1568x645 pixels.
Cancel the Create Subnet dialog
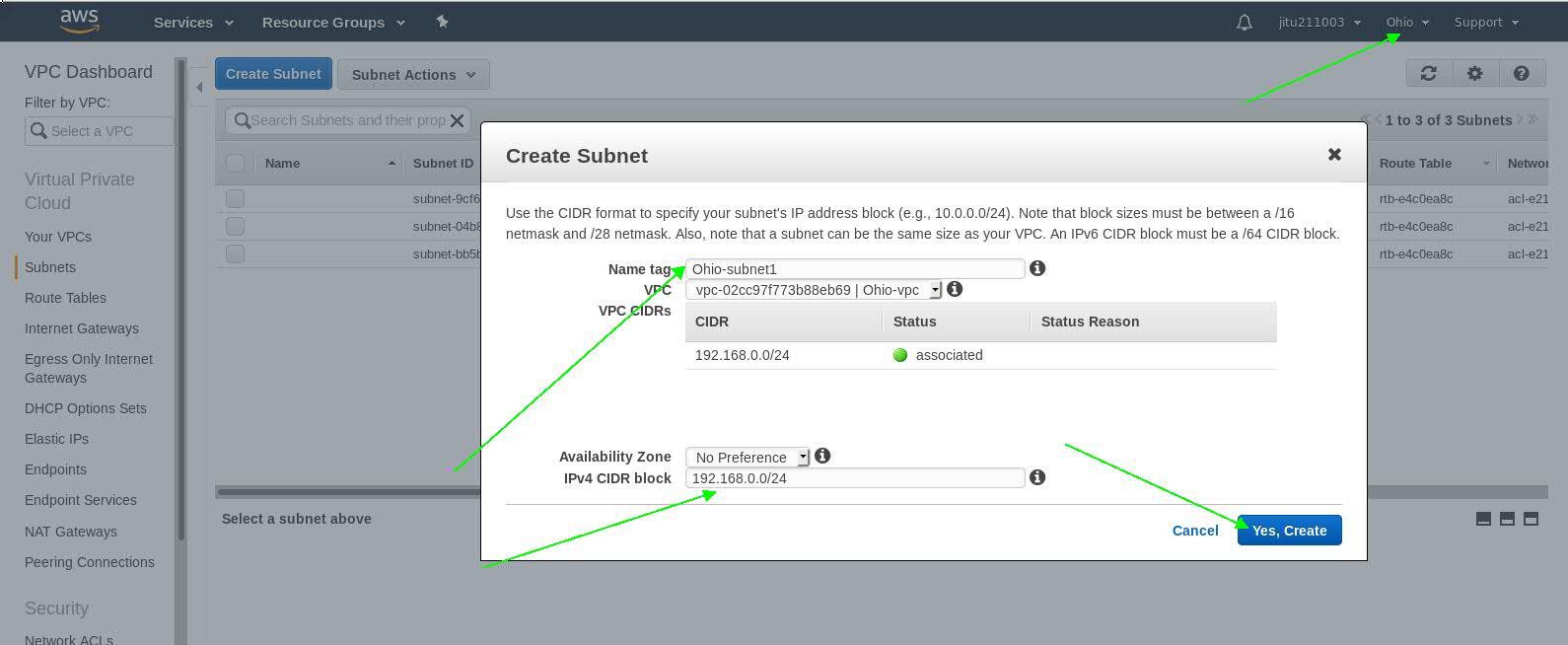click(x=1195, y=531)
